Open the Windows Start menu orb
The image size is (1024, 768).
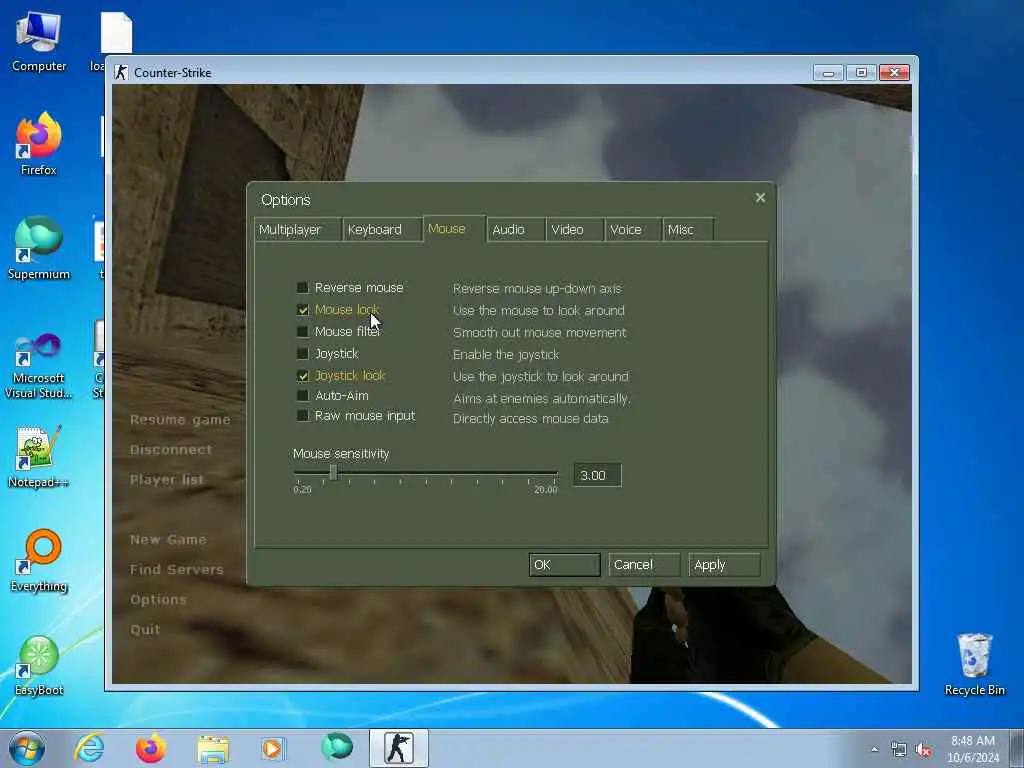[27, 748]
